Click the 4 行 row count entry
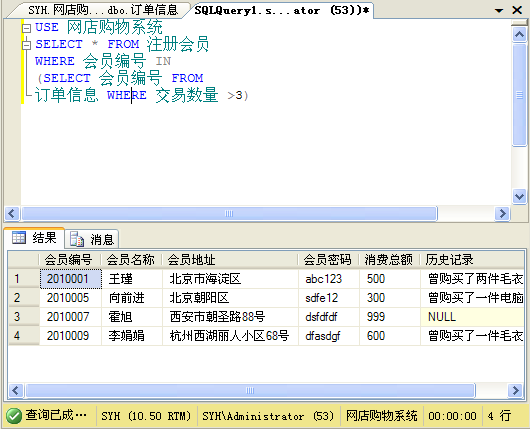530x429 pixels. [499, 416]
